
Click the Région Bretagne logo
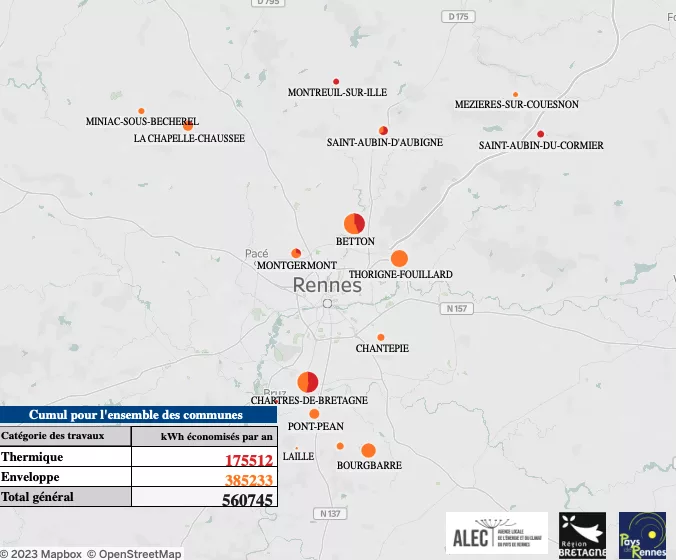582,534
